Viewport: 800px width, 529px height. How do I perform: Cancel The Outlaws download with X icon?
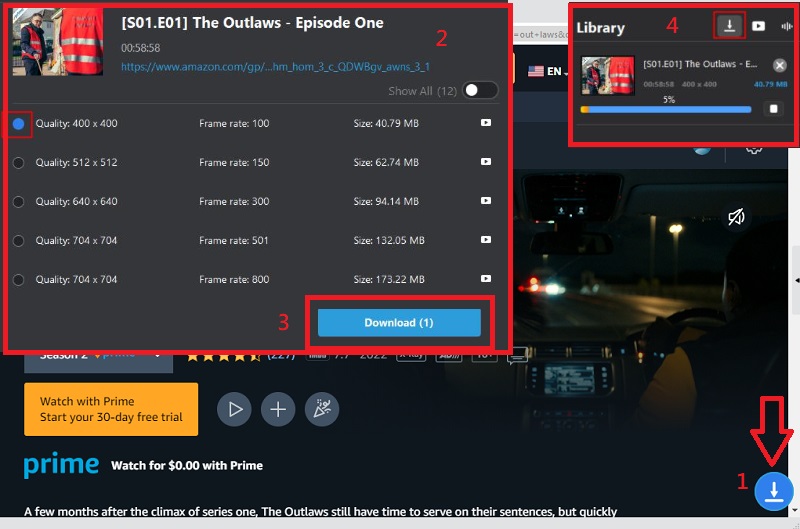click(x=779, y=65)
